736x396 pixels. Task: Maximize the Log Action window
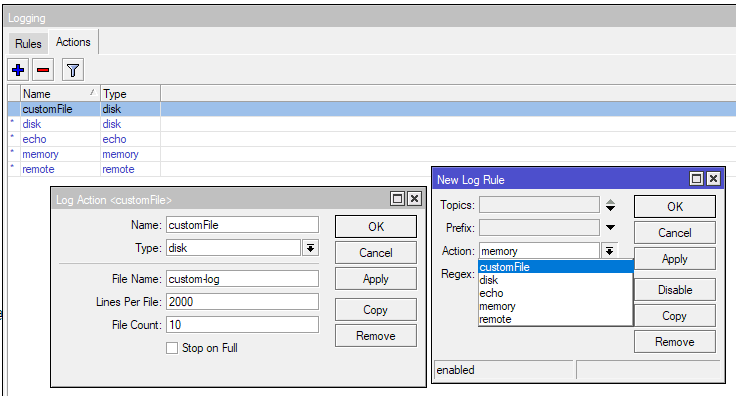[398, 199]
